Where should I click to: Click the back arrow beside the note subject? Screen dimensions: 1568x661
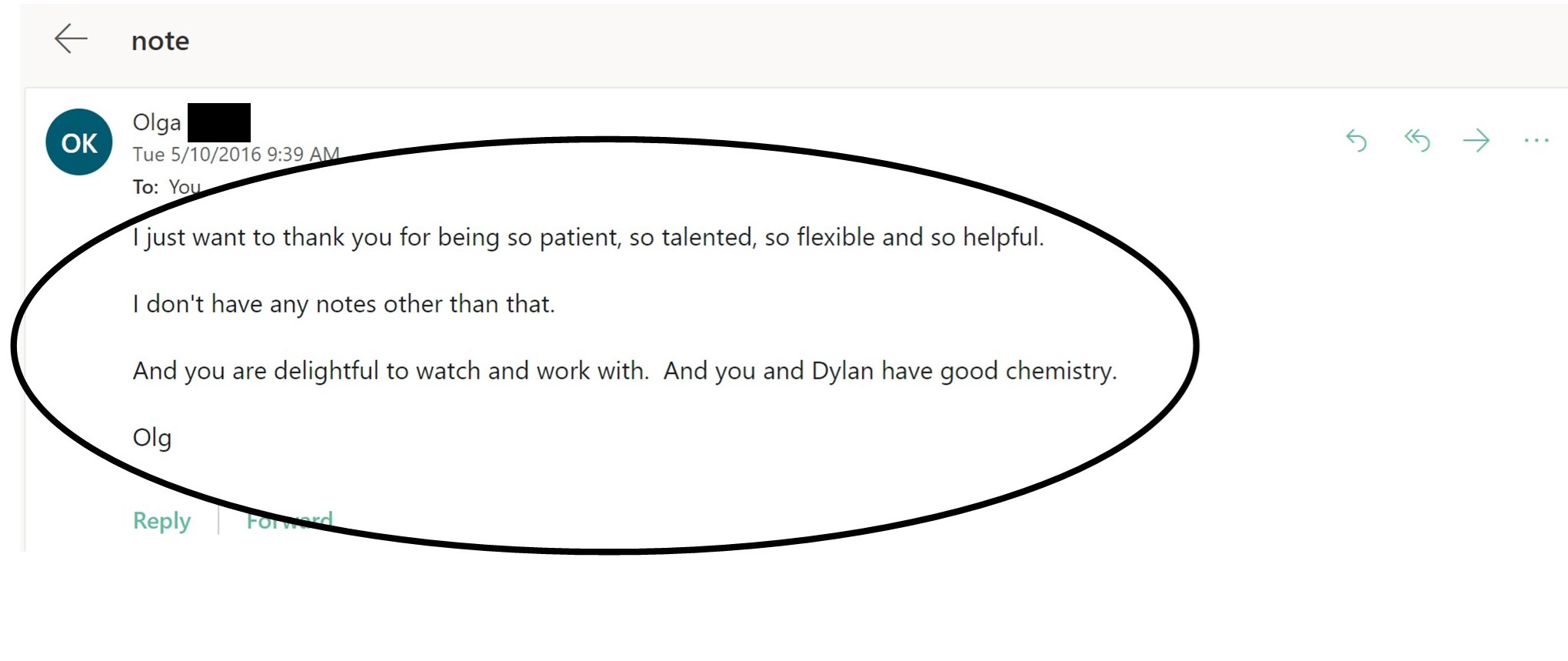[x=71, y=38]
